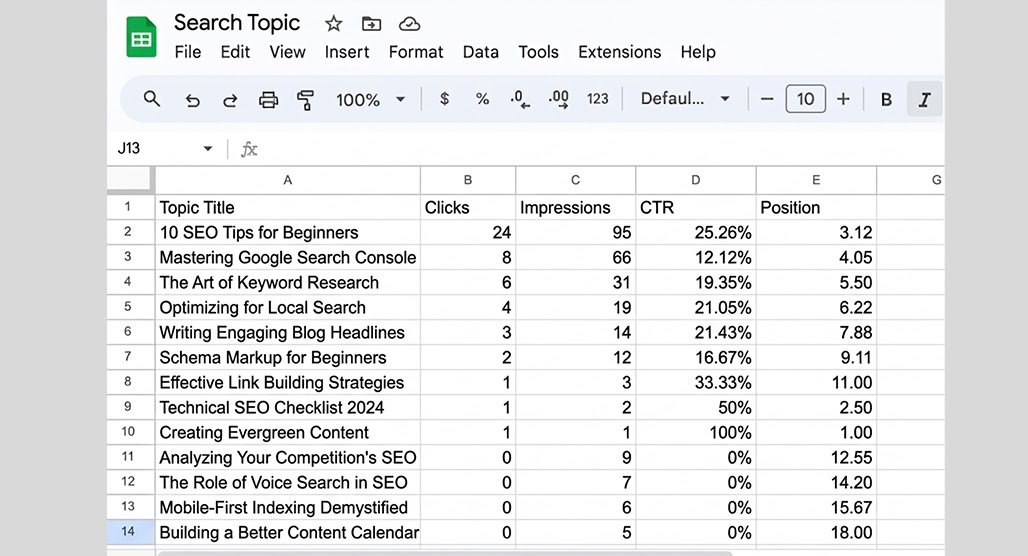Open the File menu
The width and height of the screenshot is (1028, 556).
(x=188, y=52)
